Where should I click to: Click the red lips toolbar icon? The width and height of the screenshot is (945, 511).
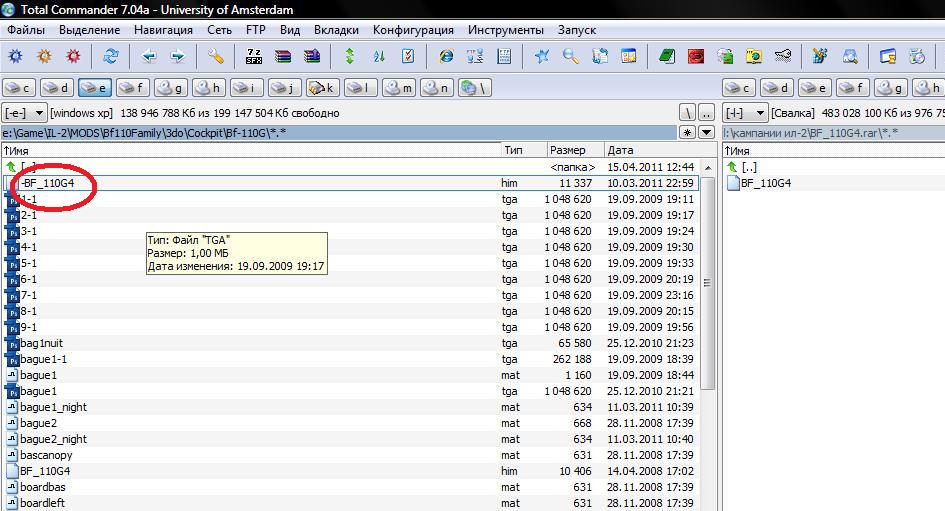695,57
